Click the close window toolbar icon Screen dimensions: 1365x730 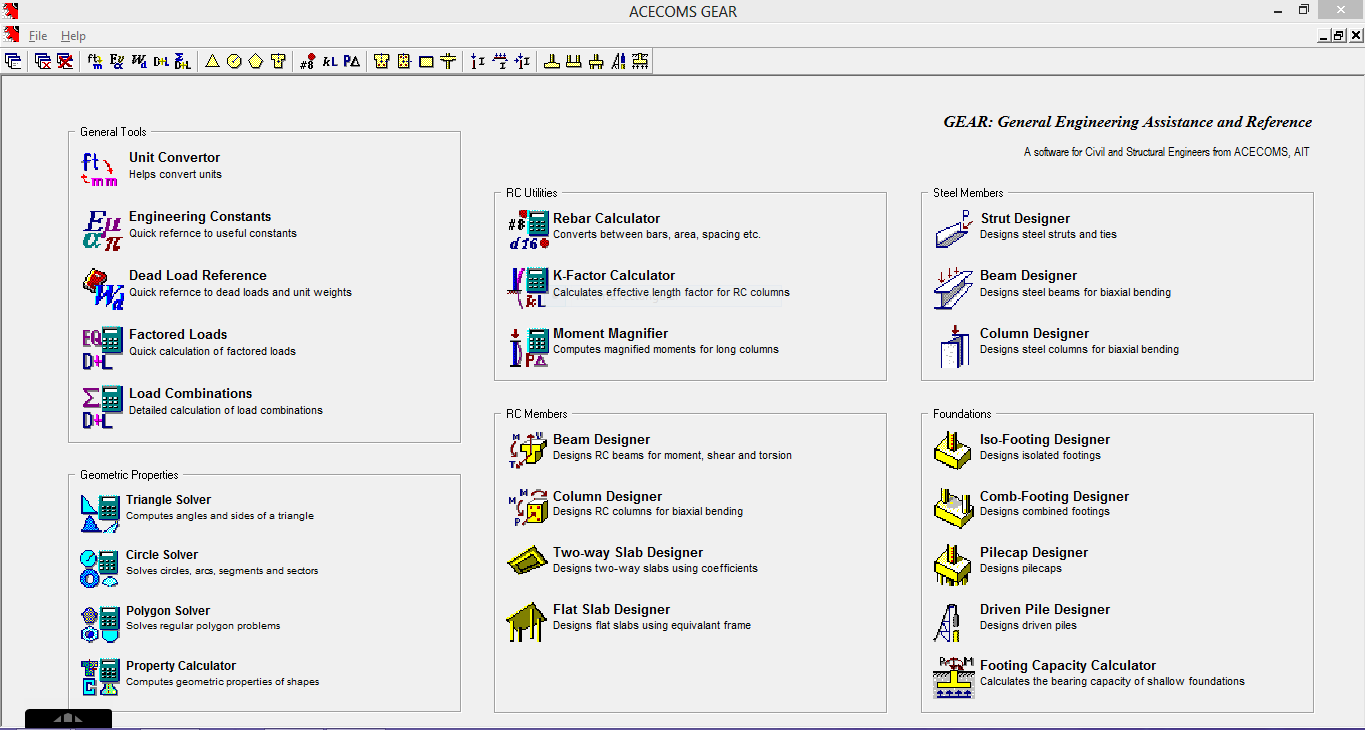[43, 61]
